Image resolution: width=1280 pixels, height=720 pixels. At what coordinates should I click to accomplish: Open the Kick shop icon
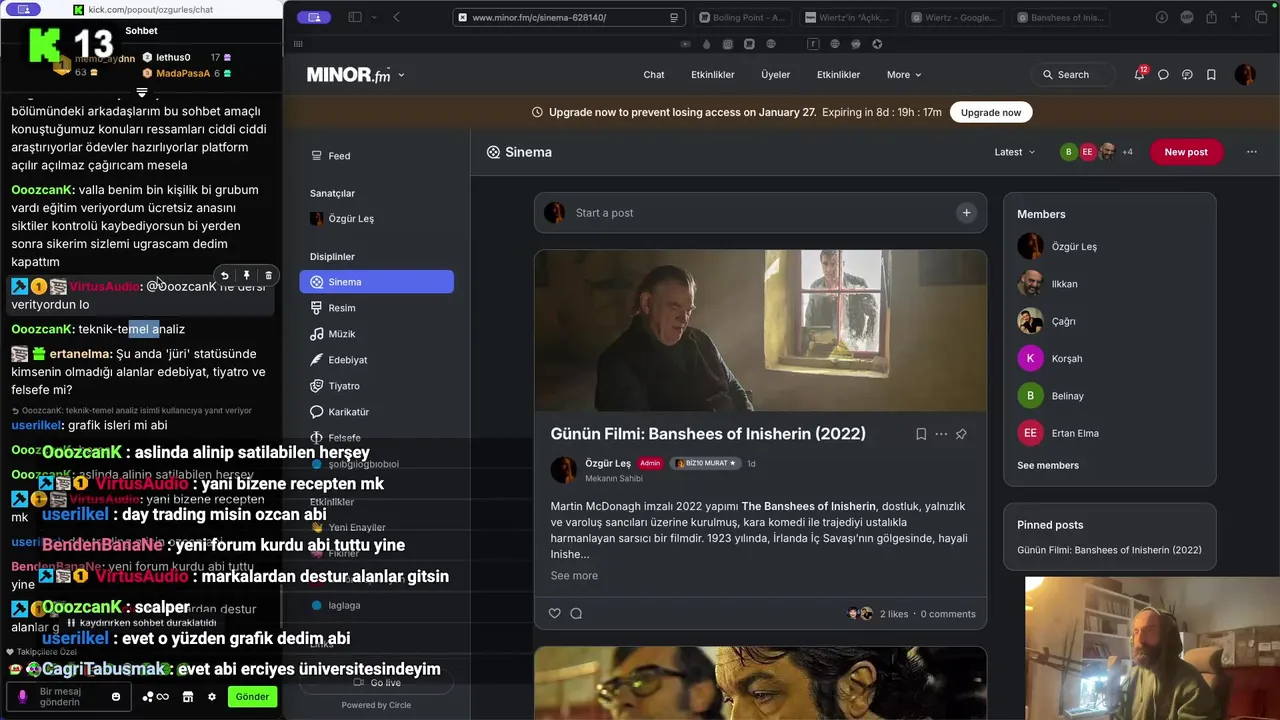point(187,697)
